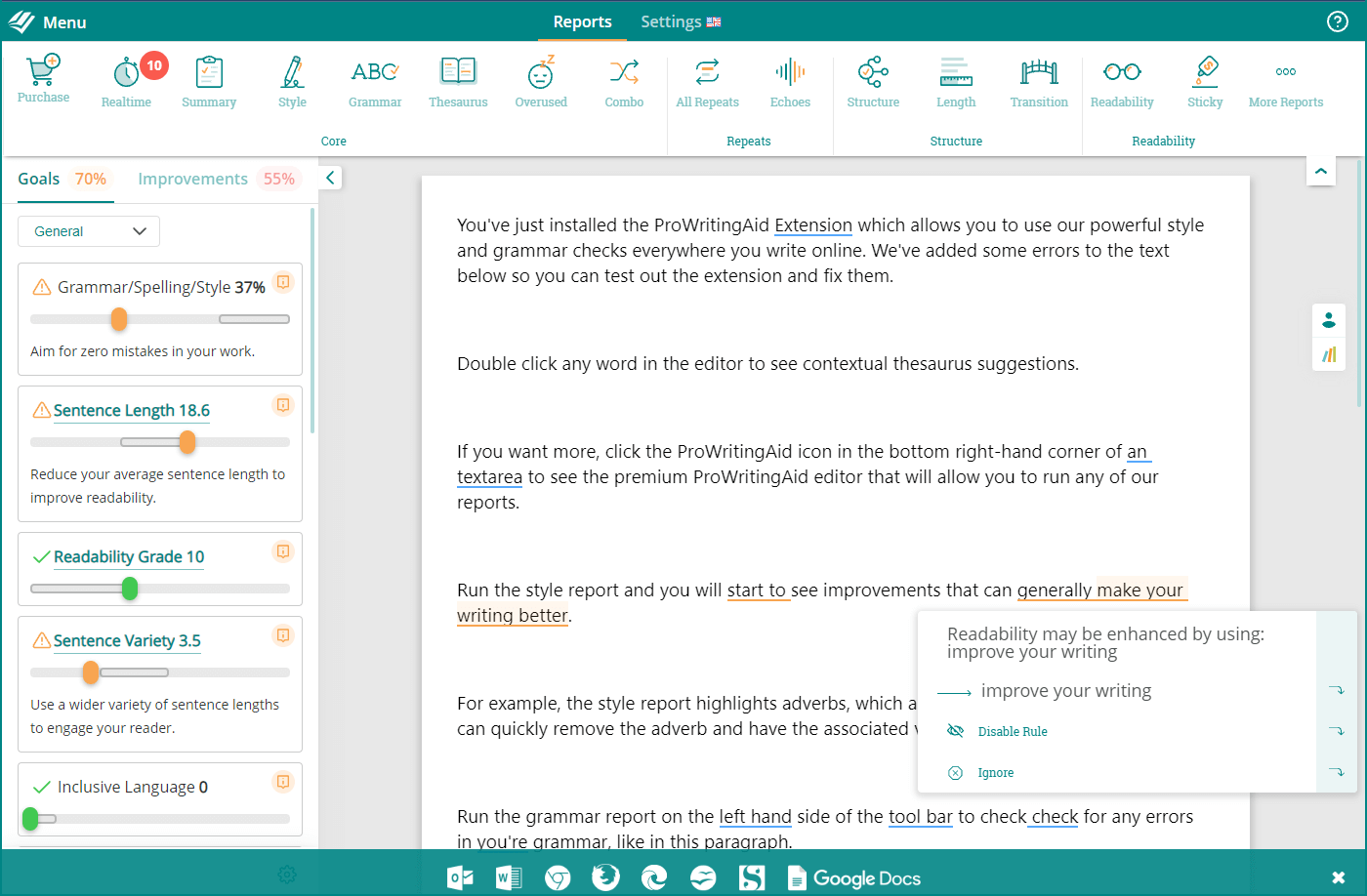Open the Sentence Length goal link
The image size is (1367, 896).
point(132,411)
